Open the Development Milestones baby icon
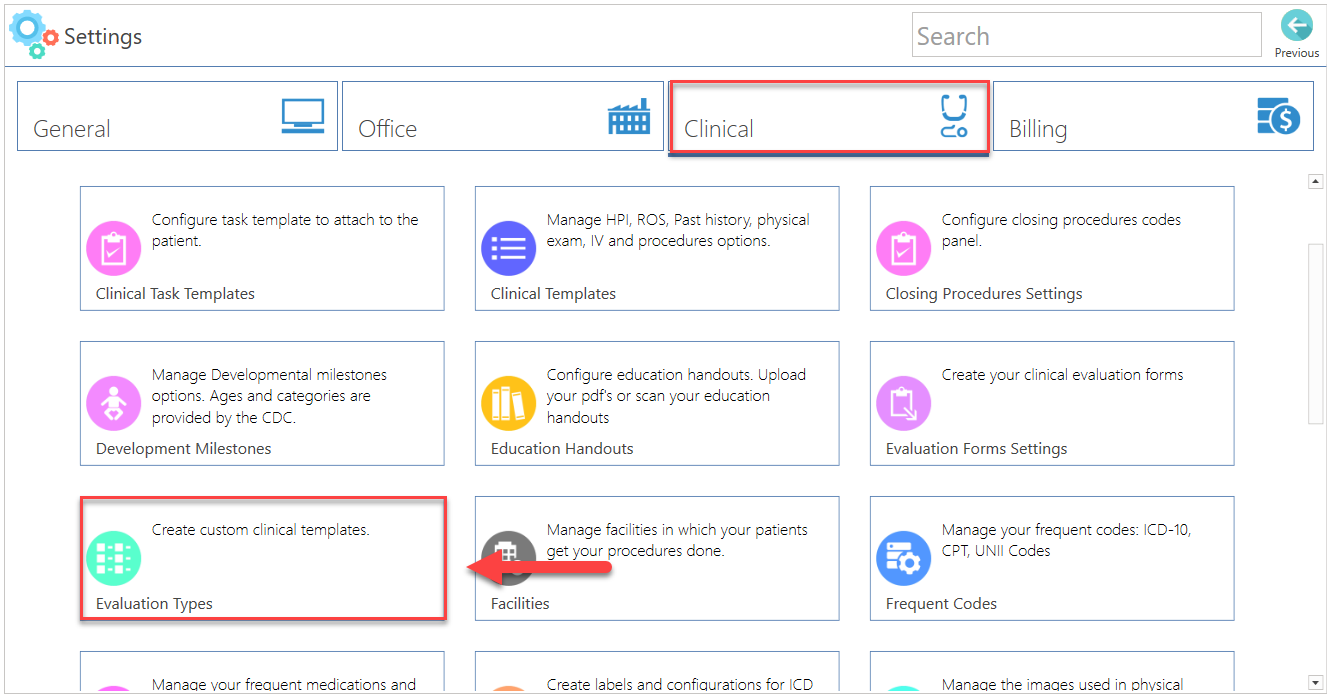Image resolution: width=1335 pixels, height=699 pixels. click(114, 404)
